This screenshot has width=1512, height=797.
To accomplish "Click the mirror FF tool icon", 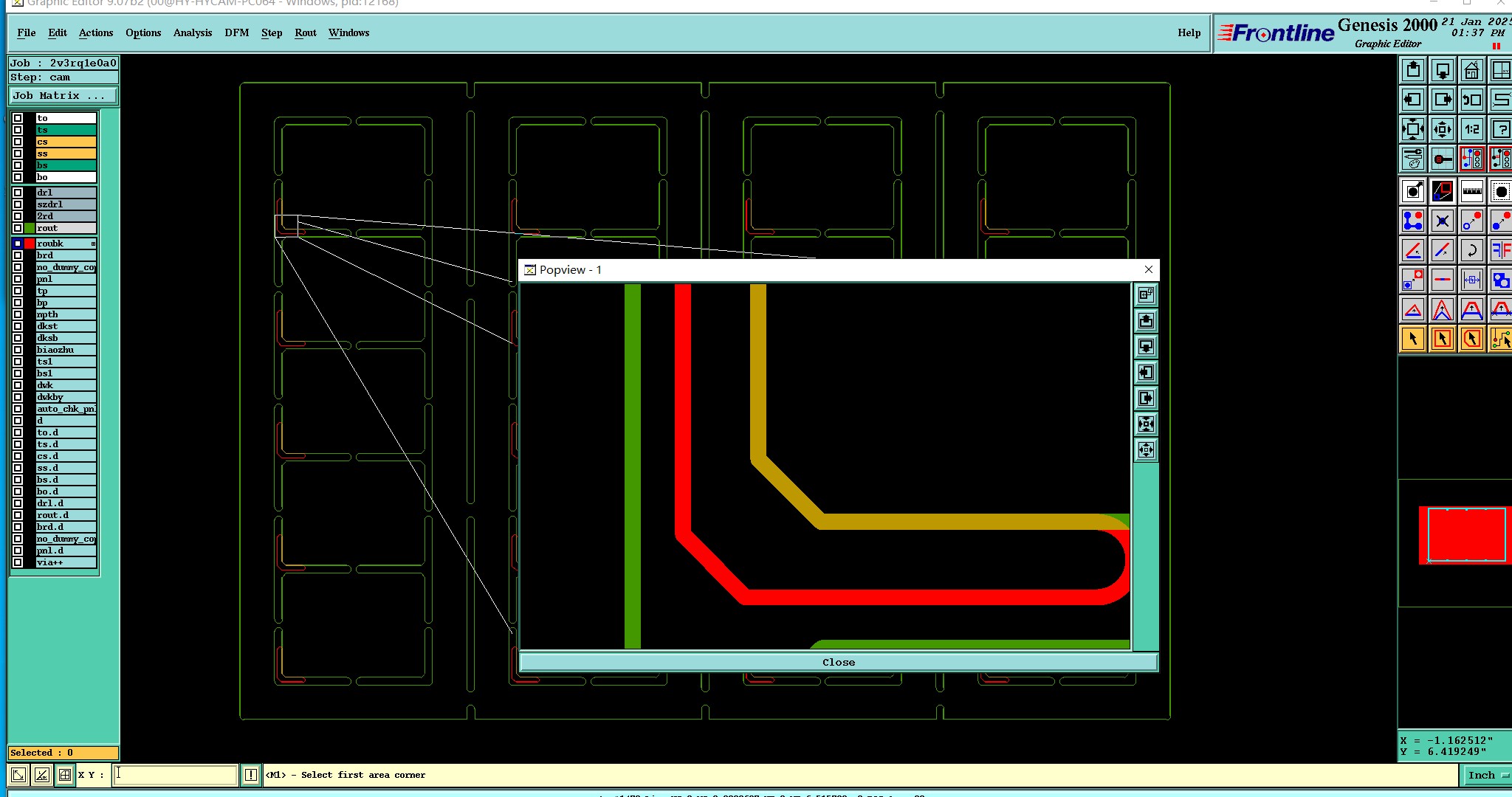I will (x=1500, y=250).
